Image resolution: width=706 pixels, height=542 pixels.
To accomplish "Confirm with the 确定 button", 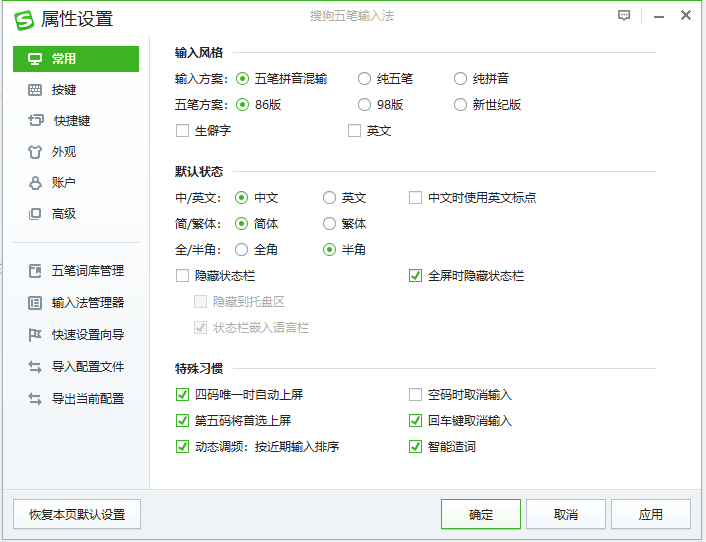I will pyautogui.click(x=481, y=514).
